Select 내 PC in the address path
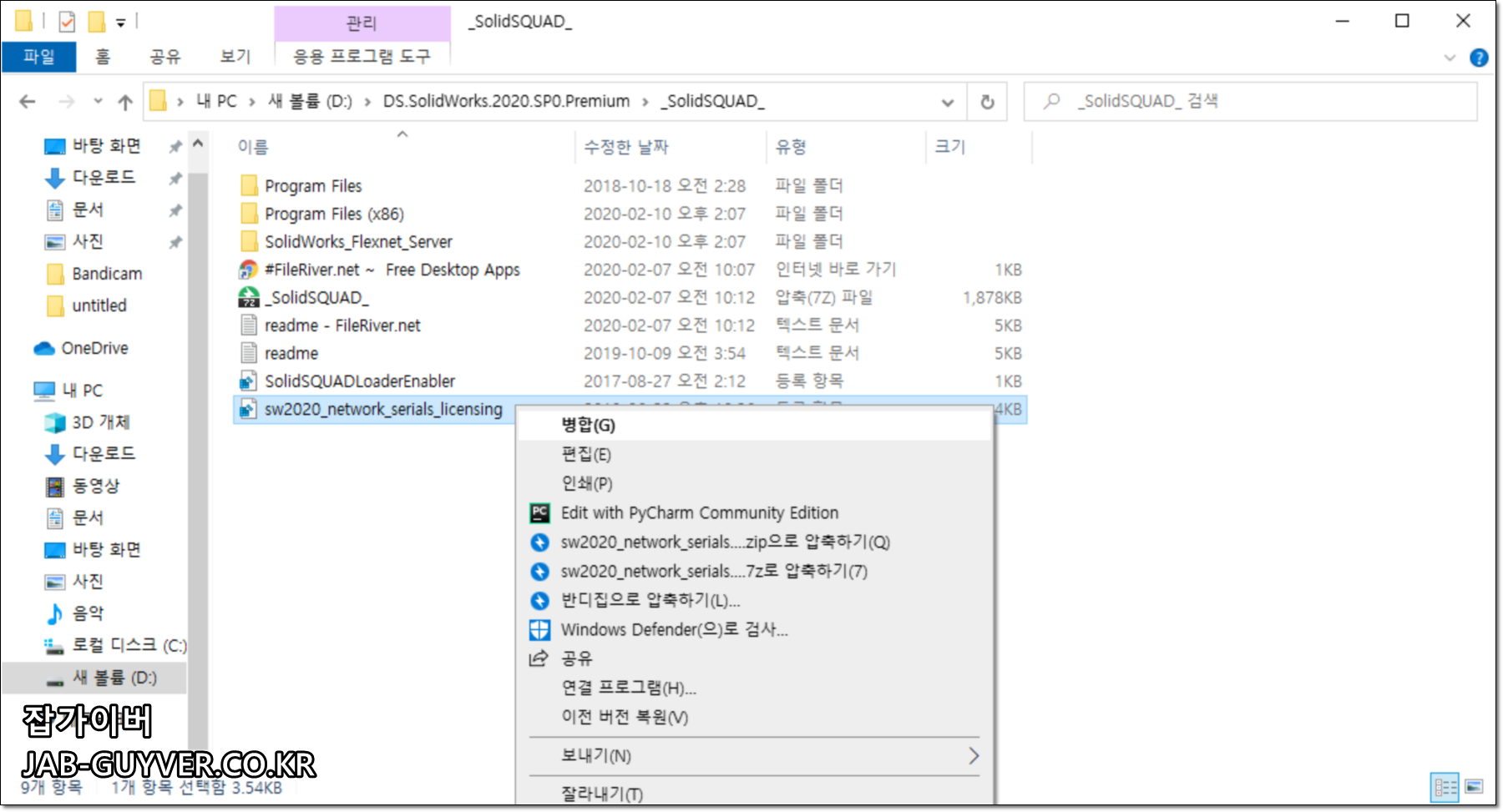 pos(216,101)
